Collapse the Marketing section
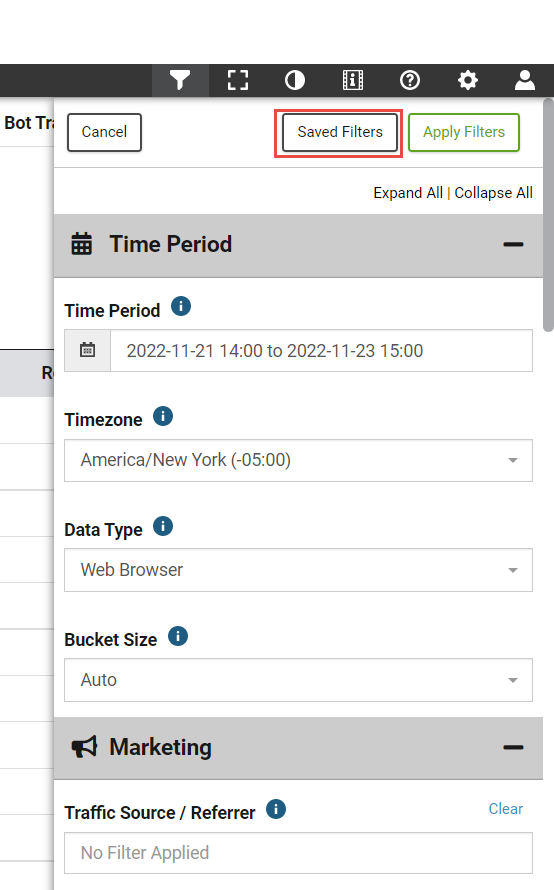This screenshot has width=554, height=890. [x=513, y=748]
